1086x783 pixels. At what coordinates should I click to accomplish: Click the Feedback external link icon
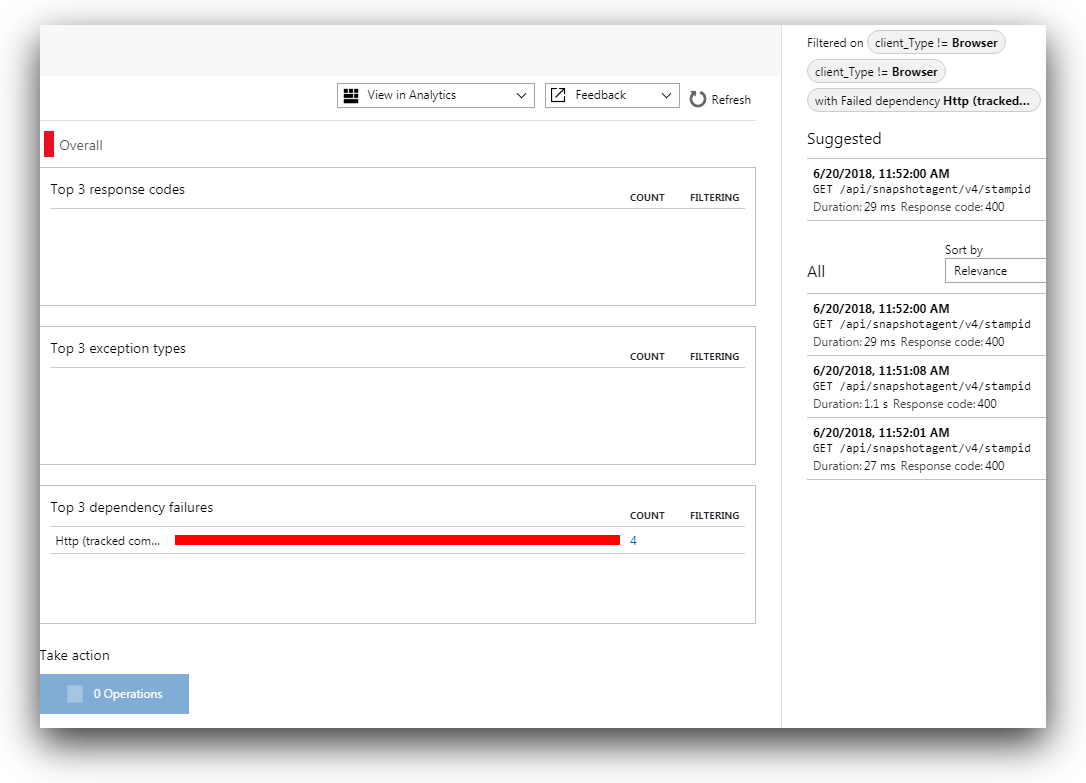[x=559, y=96]
